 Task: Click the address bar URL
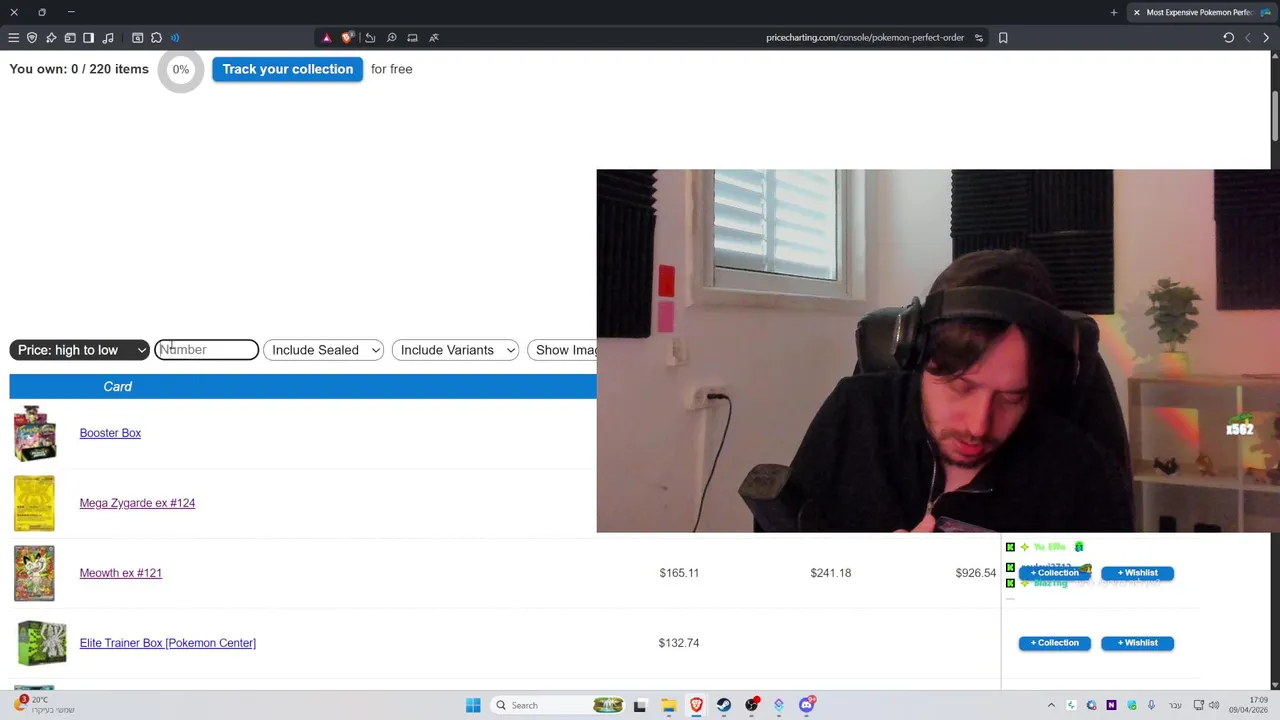[865, 38]
